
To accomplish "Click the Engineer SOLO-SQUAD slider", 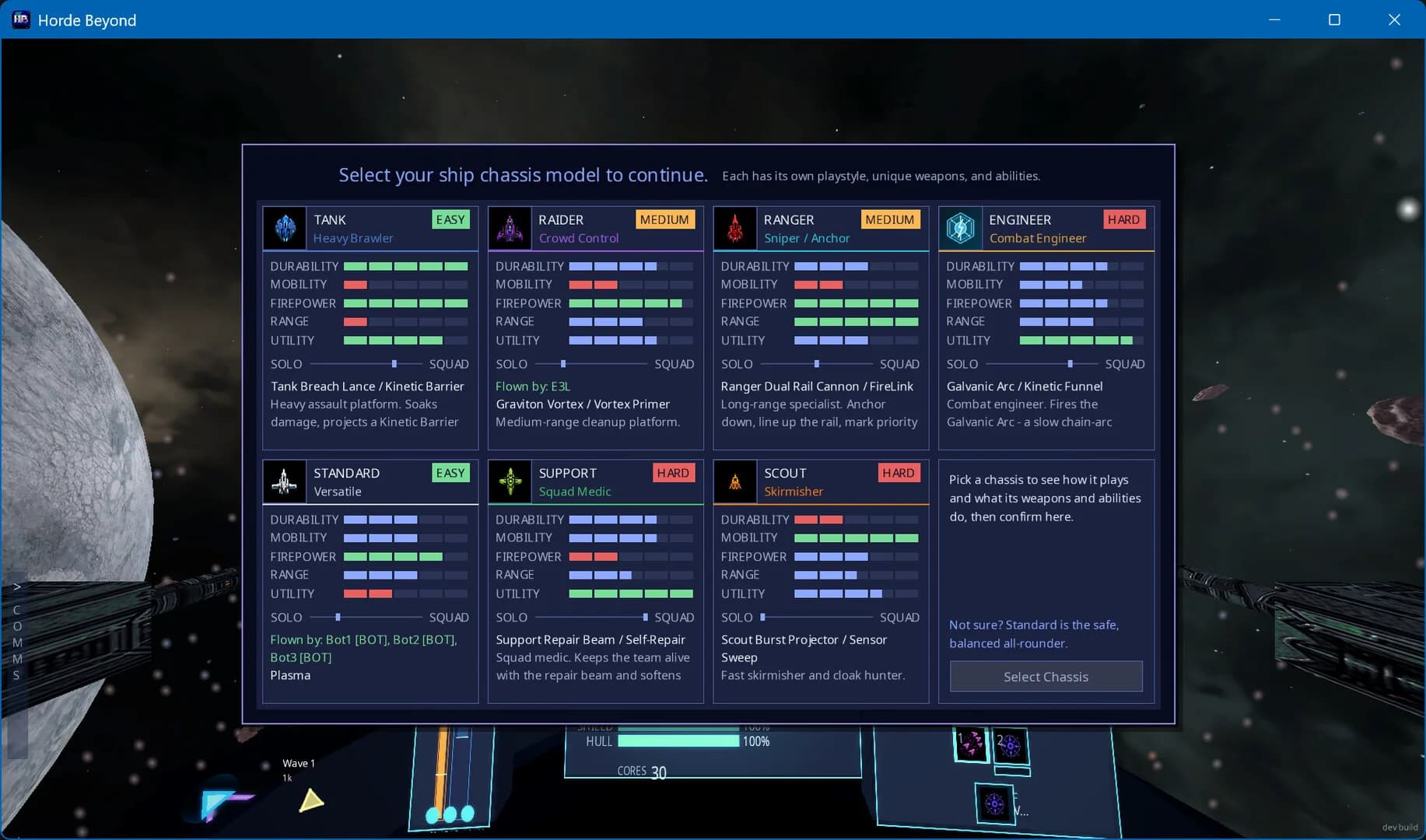I will tap(1042, 364).
